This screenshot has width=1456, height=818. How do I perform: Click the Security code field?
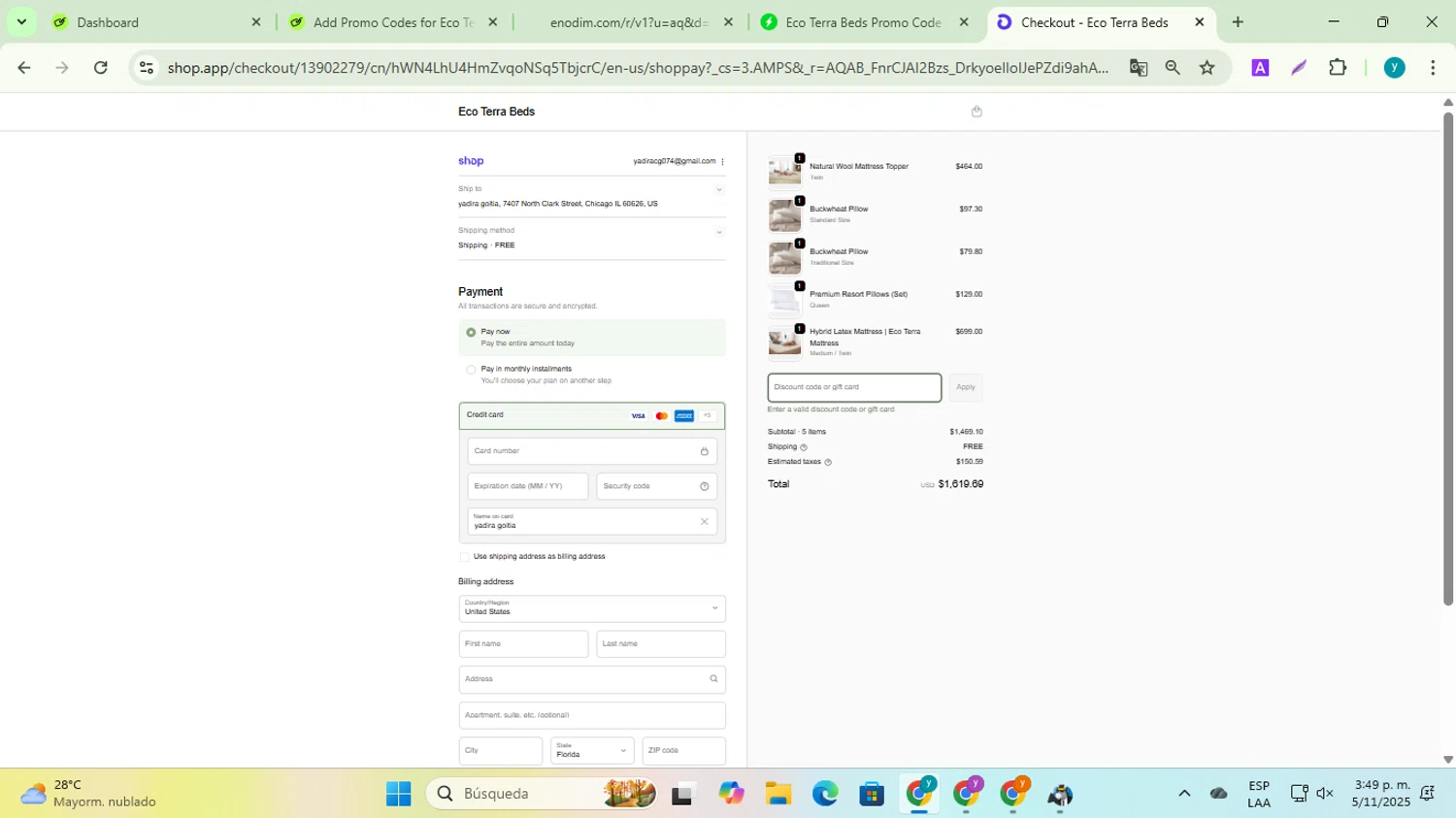pos(657,486)
